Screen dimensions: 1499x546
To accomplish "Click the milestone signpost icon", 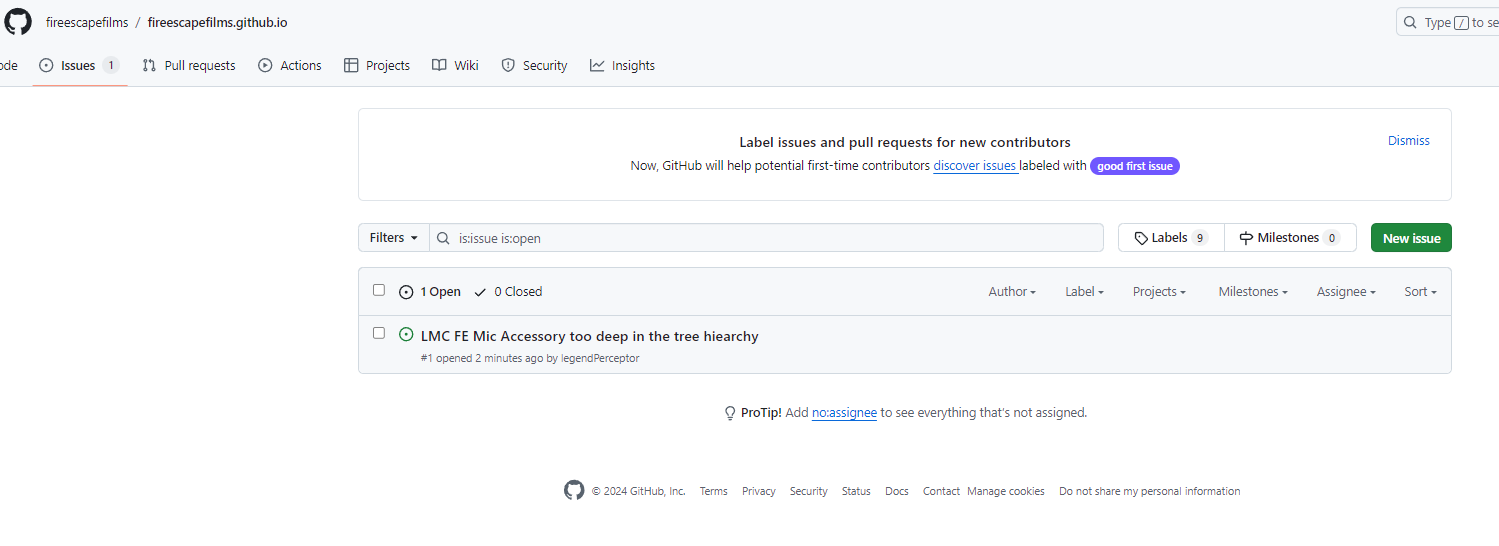I will [1246, 238].
